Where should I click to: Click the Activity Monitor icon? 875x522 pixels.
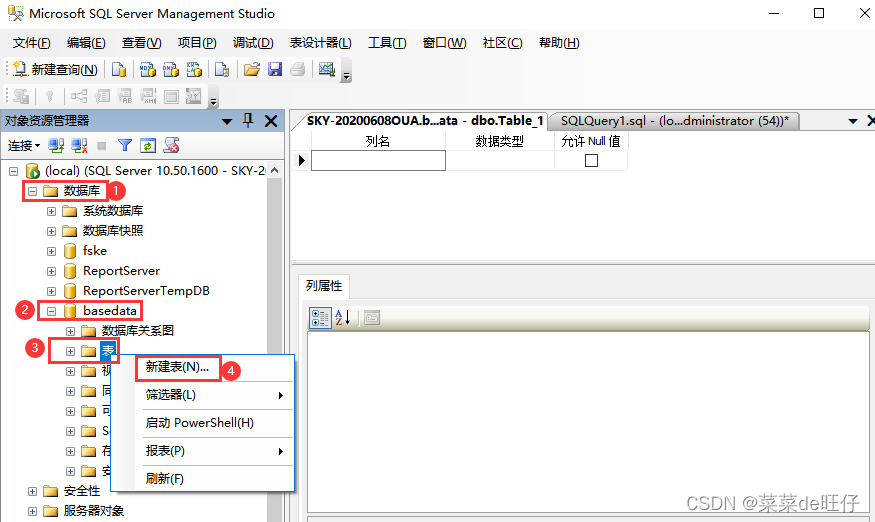[x=326, y=69]
